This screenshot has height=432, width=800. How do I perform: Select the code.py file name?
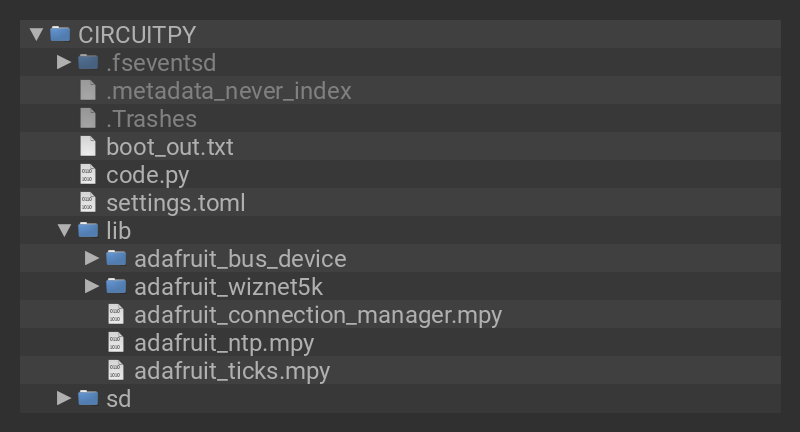147,174
